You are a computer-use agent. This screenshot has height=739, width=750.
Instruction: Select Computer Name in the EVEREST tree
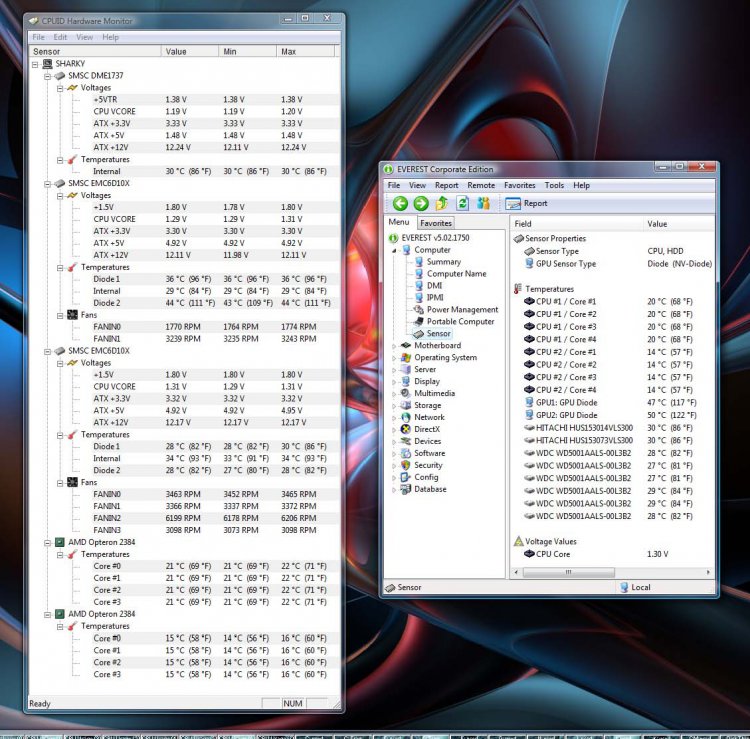click(456, 274)
